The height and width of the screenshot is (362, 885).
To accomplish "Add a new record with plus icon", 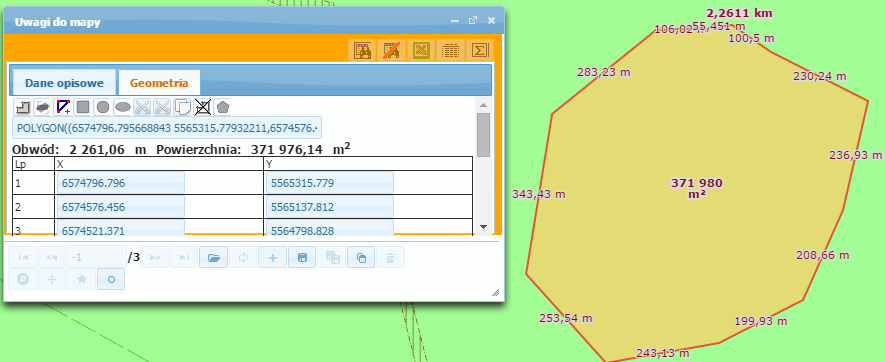I will [273, 258].
